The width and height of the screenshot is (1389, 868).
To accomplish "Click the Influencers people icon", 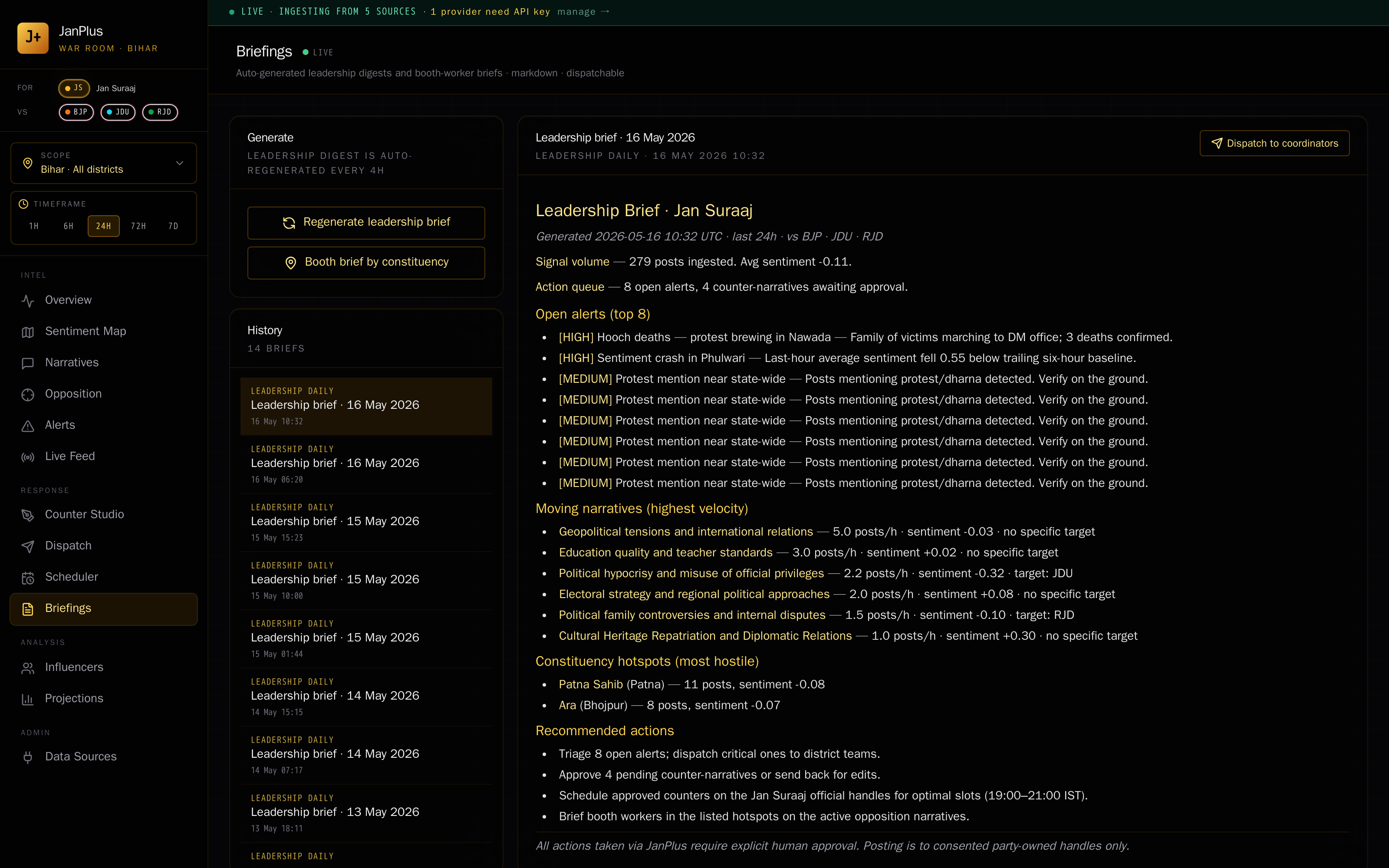I will point(27,667).
